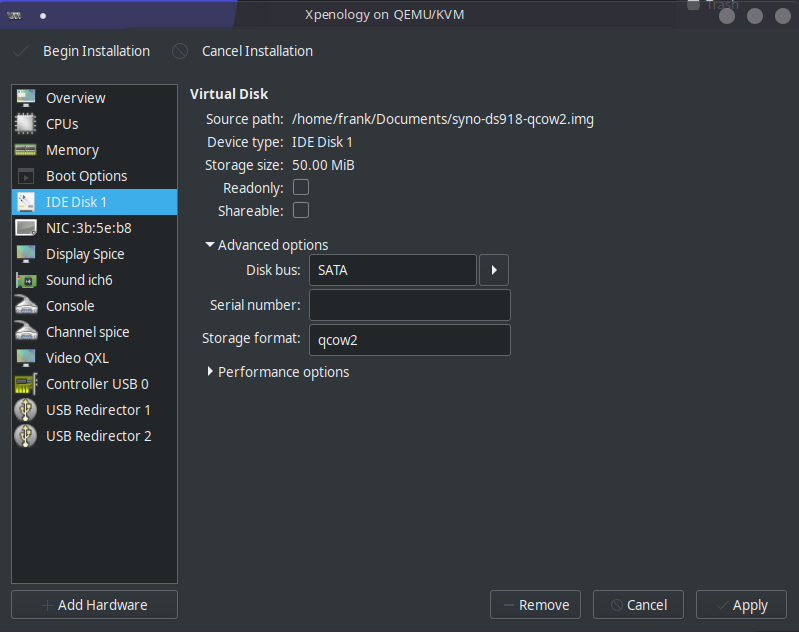Select the highlighted IDE Disk 1 row
This screenshot has width=799, height=632.
pos(94,202)
